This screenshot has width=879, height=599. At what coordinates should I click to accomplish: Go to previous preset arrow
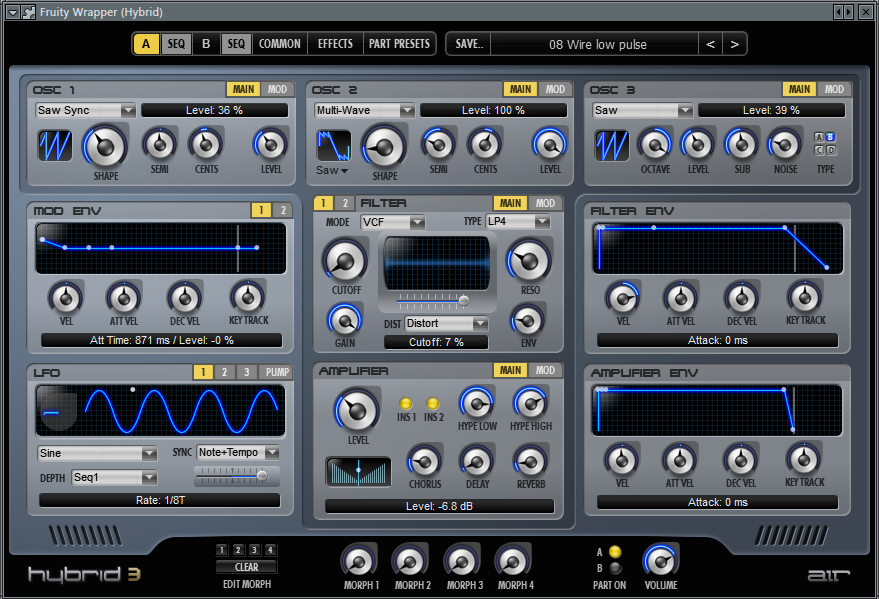tap(710, 44)
